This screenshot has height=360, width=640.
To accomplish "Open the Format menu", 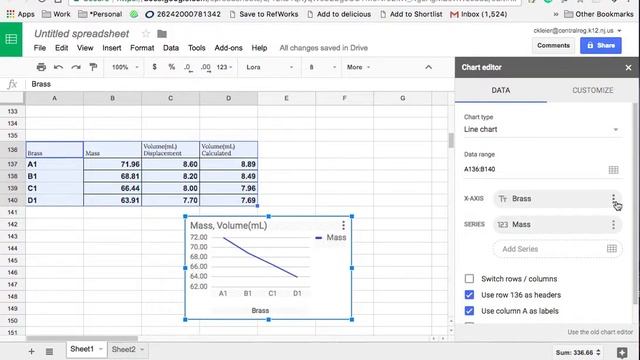I will [142, 48].
